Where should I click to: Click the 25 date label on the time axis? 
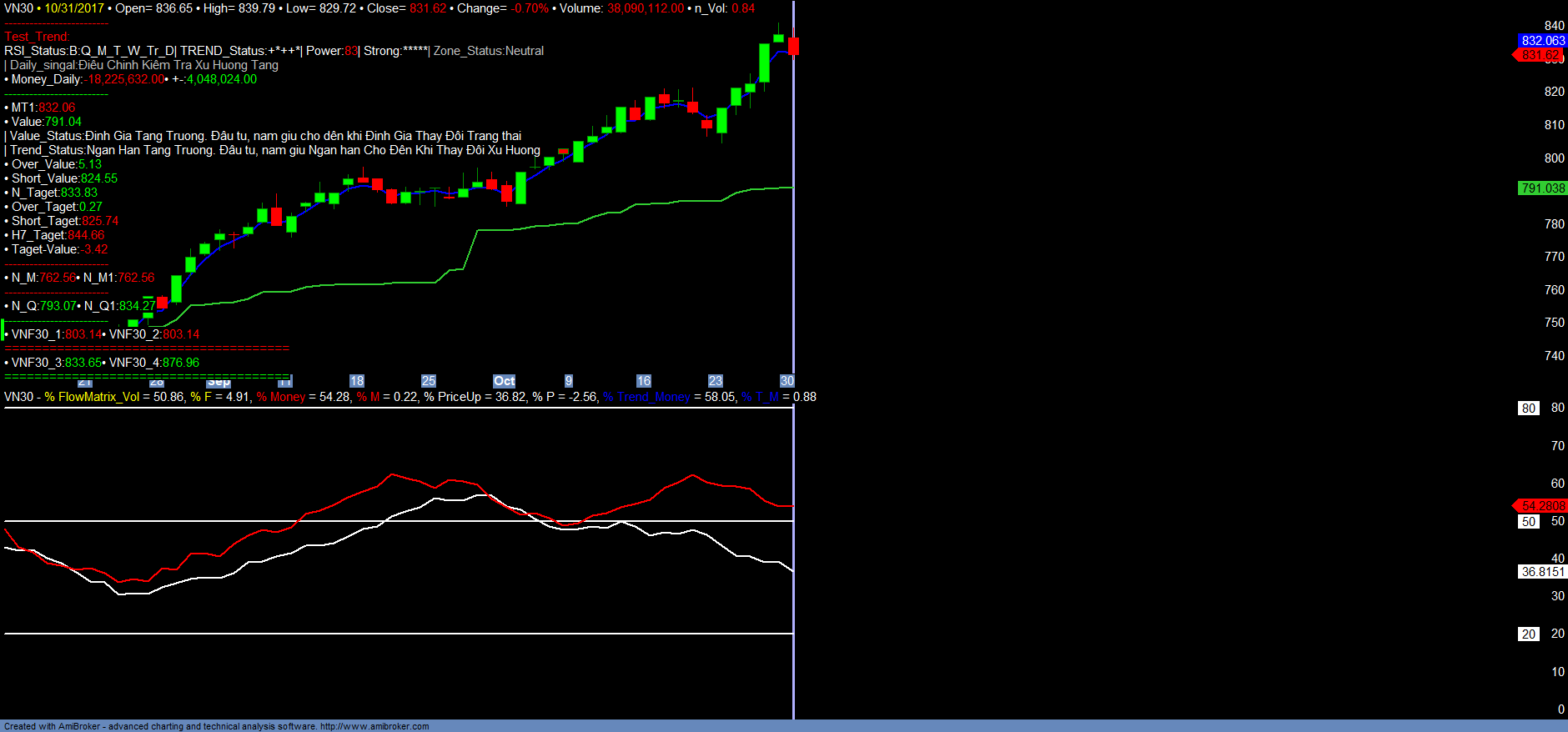[x=429, y=381]
